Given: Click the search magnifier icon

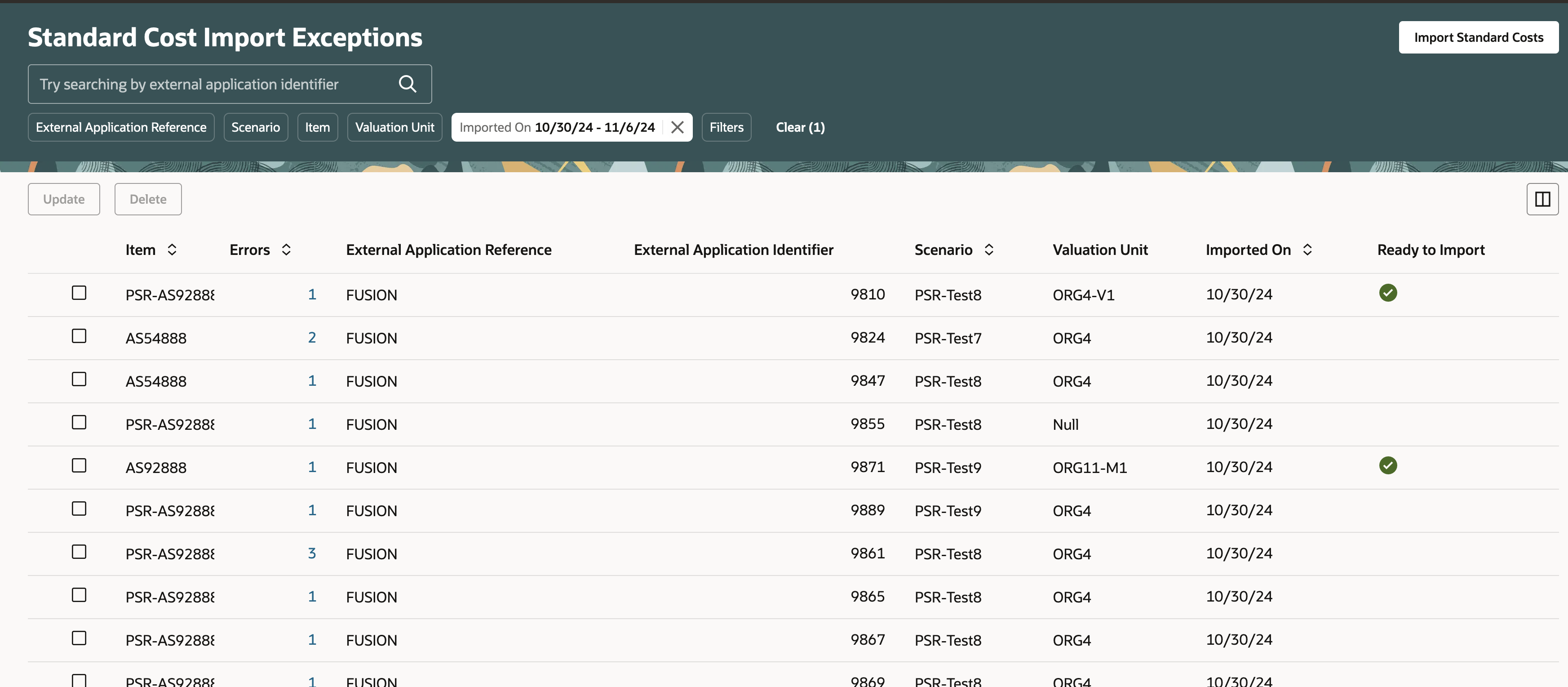Looking at the screenshot, I should click(x=407, y=84).
